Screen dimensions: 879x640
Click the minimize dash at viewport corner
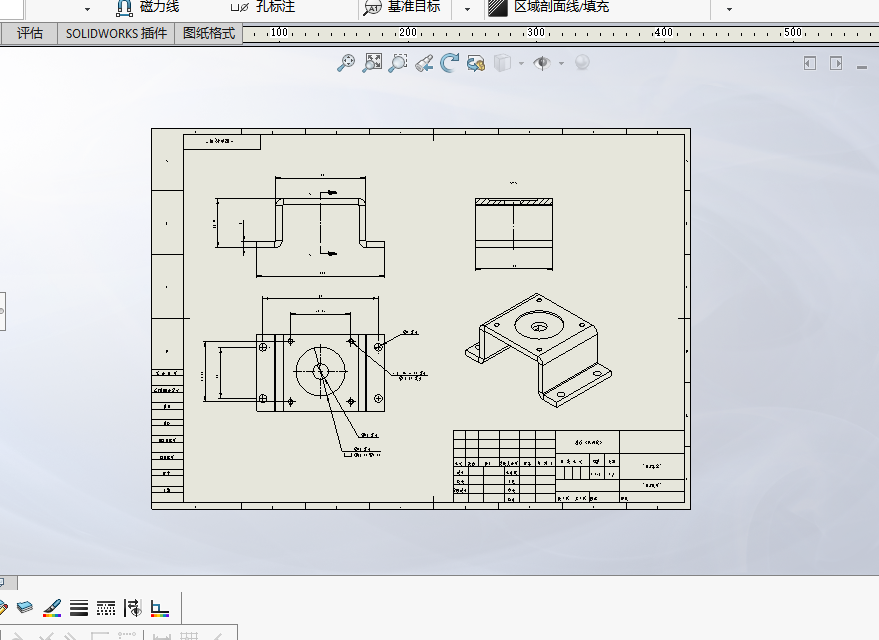(862, 67)
